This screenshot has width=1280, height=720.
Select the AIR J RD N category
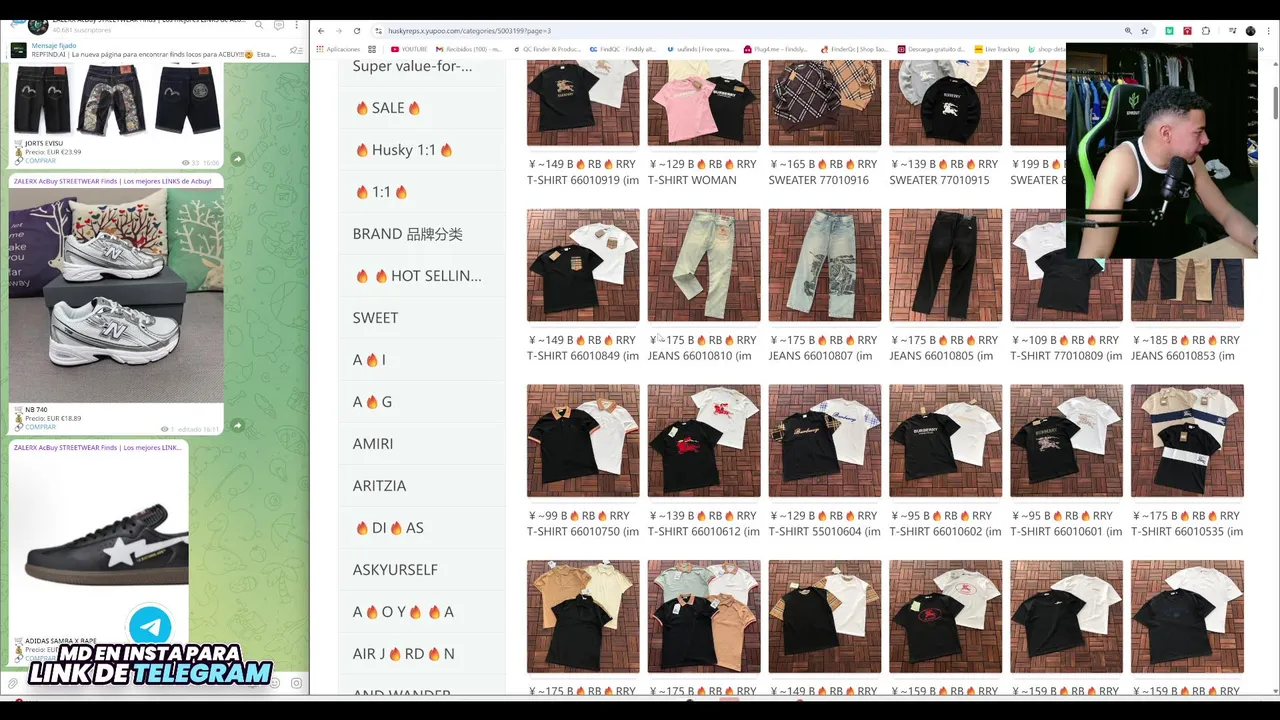click(422, 654)
